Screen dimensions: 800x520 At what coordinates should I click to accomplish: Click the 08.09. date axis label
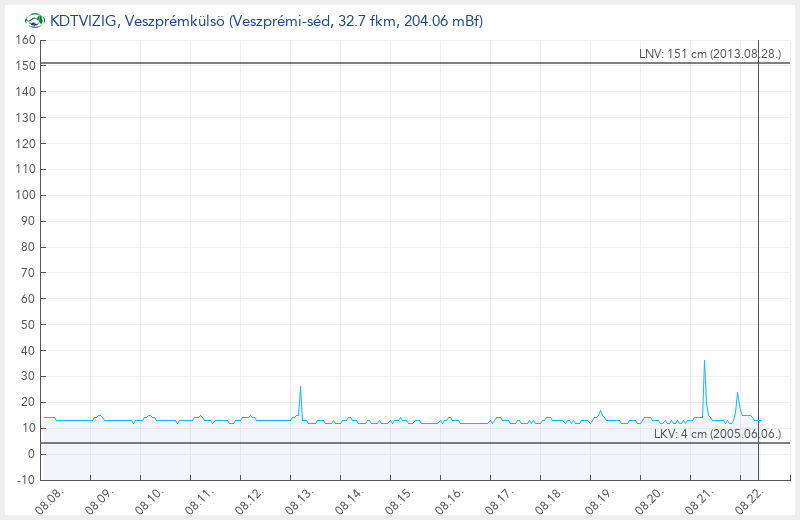[x=100, y=500]
